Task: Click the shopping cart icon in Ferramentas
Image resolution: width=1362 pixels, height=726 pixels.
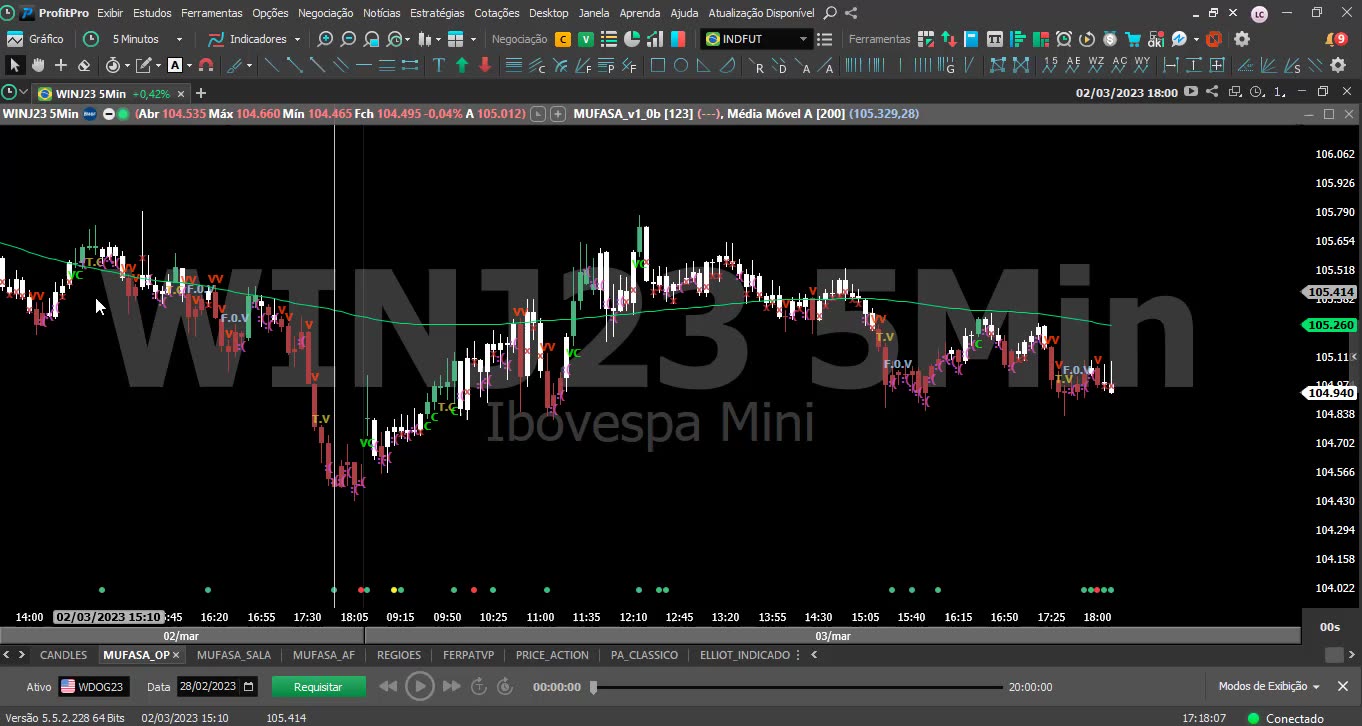Action: (x=1134, y=39)
